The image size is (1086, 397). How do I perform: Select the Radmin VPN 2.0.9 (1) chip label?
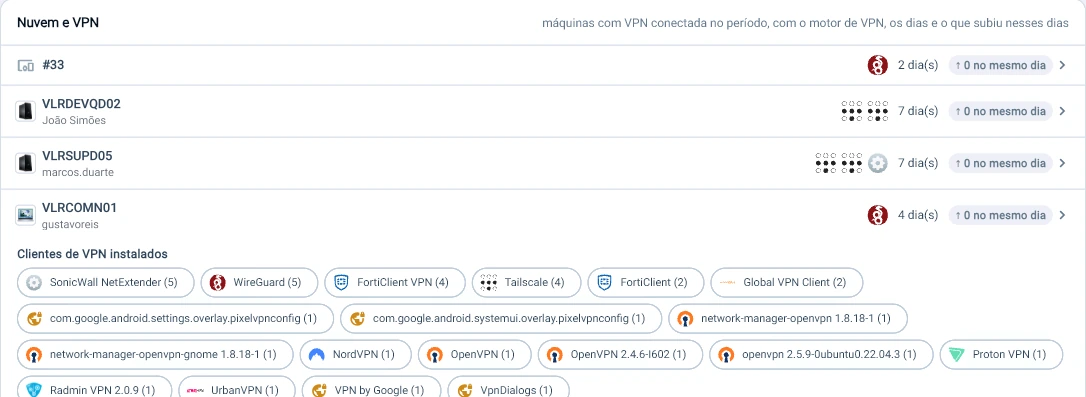103,391
